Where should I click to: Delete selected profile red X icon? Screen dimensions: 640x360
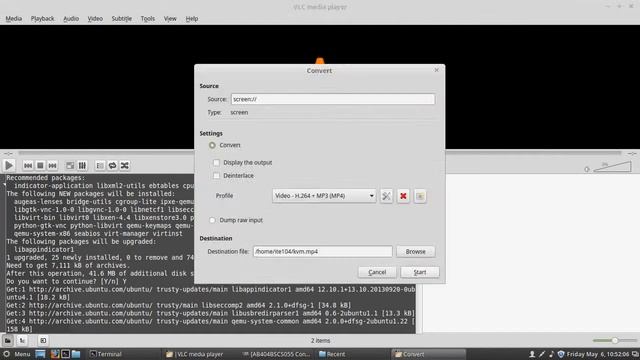click(x=403, y=196)
